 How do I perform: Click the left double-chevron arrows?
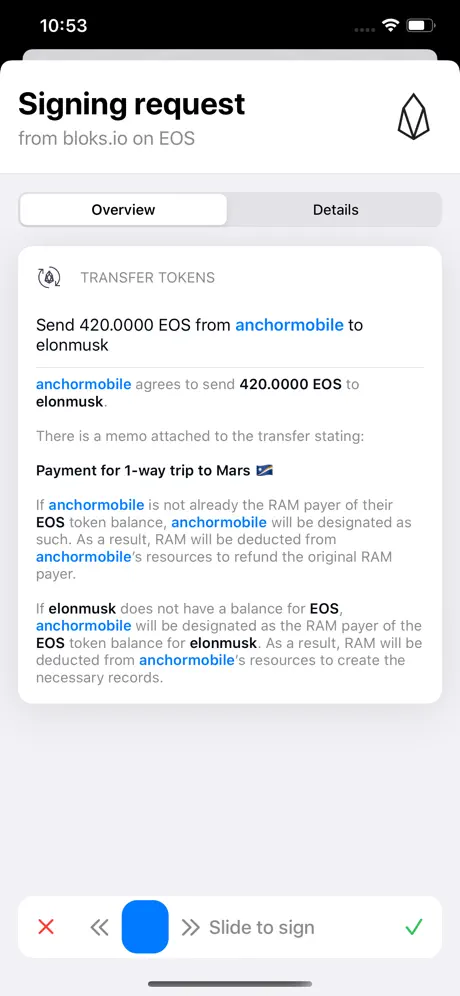pyautogui.click(x=99, y=927)
